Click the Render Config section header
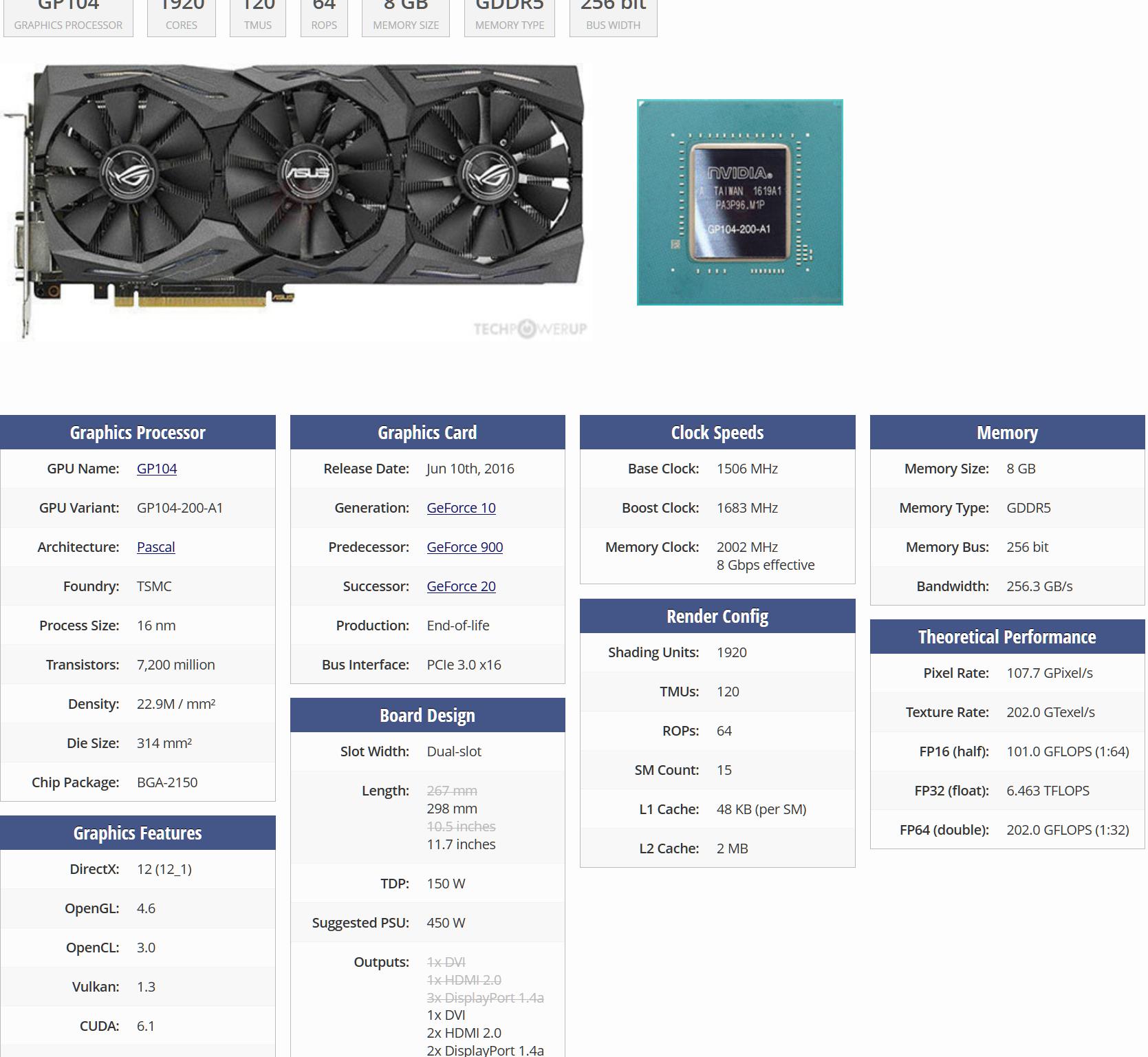The width and height of the screenshot is (1148, 1057). coord(717,616)
